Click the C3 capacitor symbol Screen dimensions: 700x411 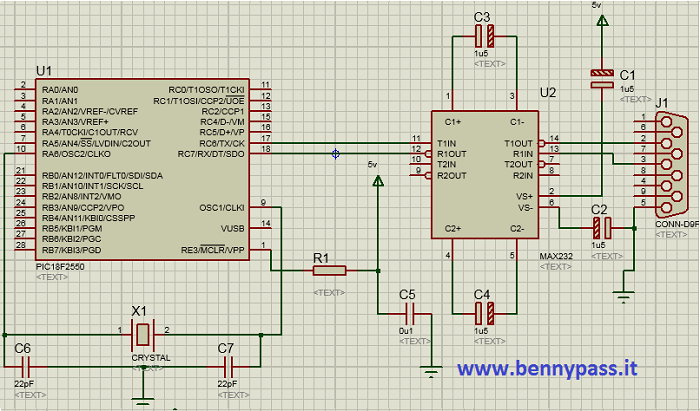click(x=482, y=35)
